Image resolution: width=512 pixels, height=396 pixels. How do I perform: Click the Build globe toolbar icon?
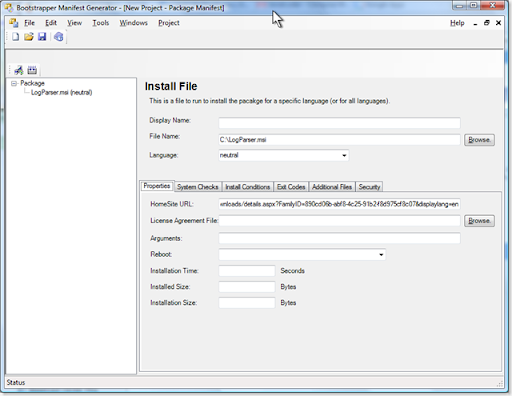(x=59, y=37)
